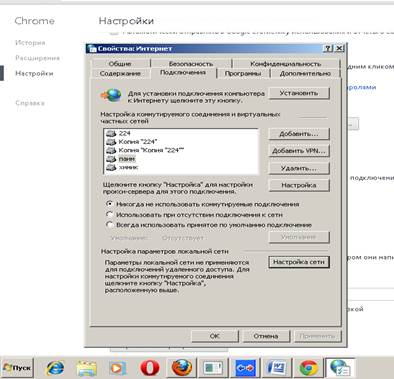
Task: Click the Настройка proxy button
Action: [x=299, y=185]
